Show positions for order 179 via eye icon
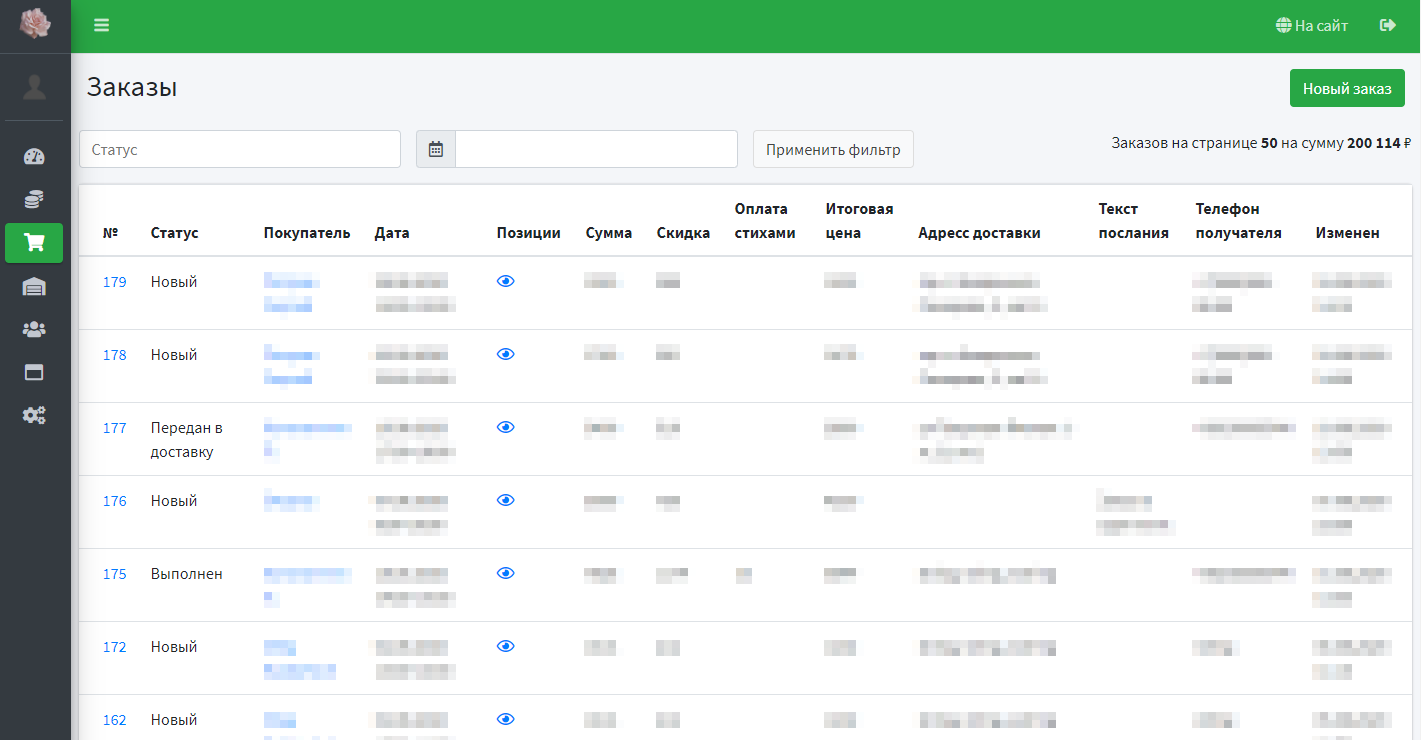Screen dimensions: 1421x740 tap(506, 281)
